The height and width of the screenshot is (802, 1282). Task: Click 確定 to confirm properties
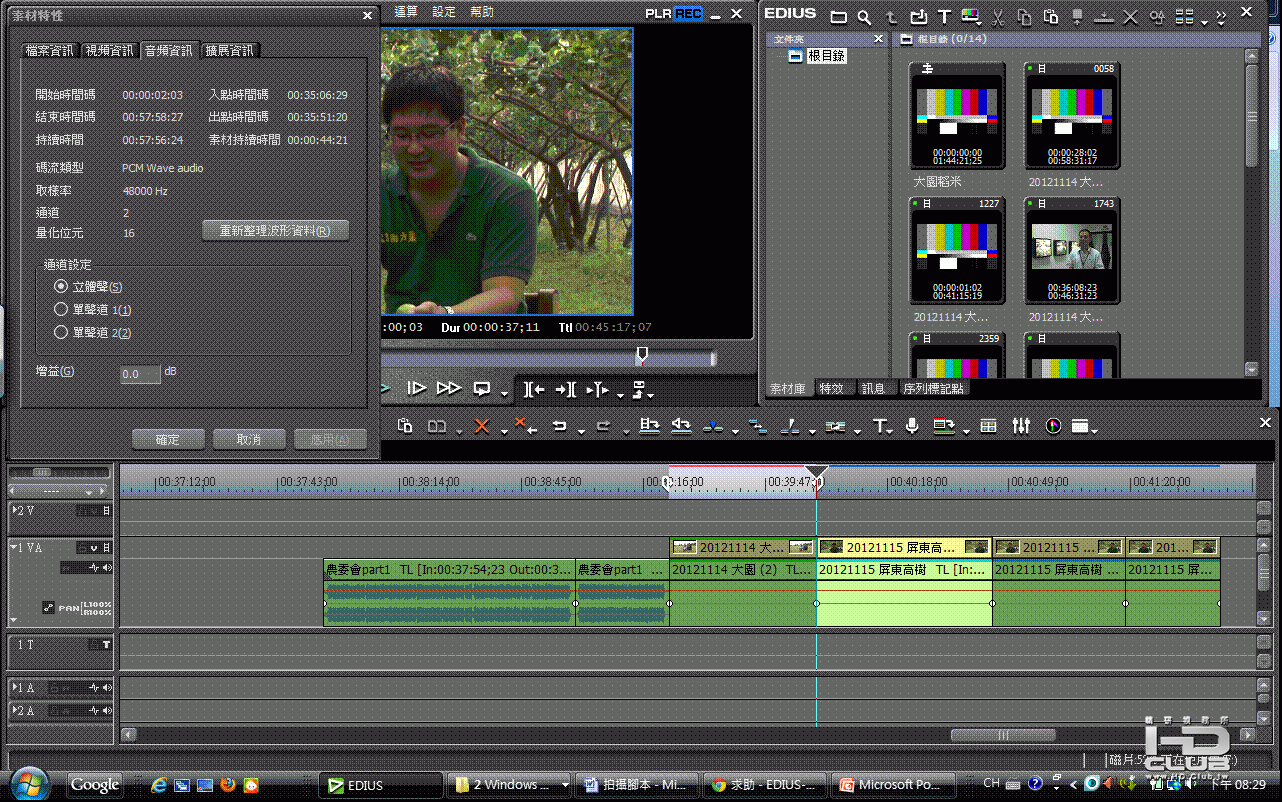click(x=168, y=439)
